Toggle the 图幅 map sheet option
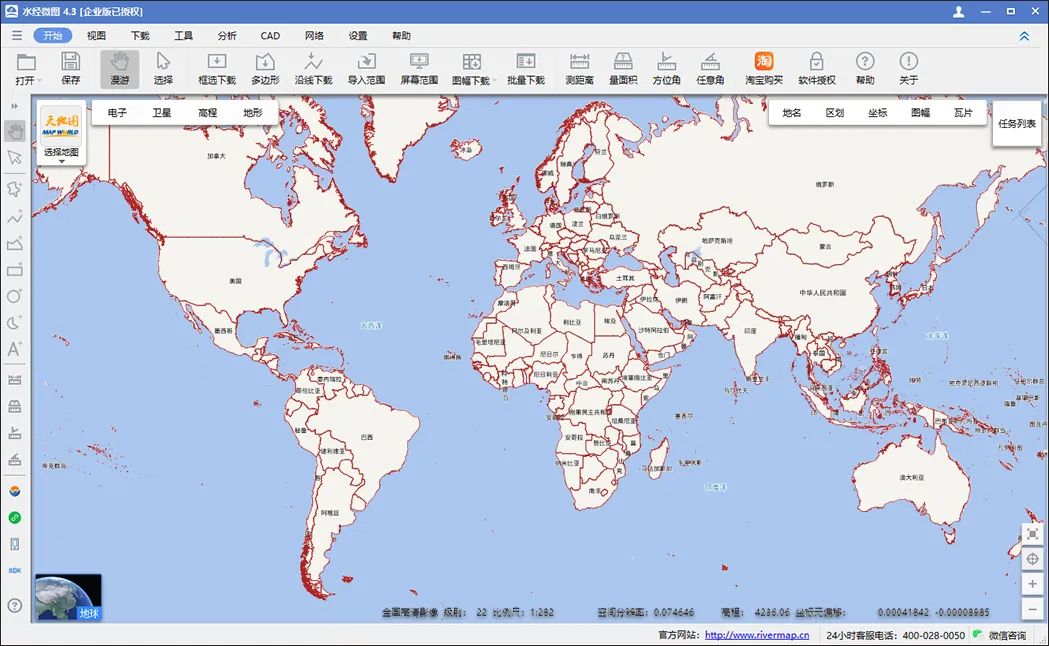The width and height of the screenshot is (1049, 646). (921, 112)
